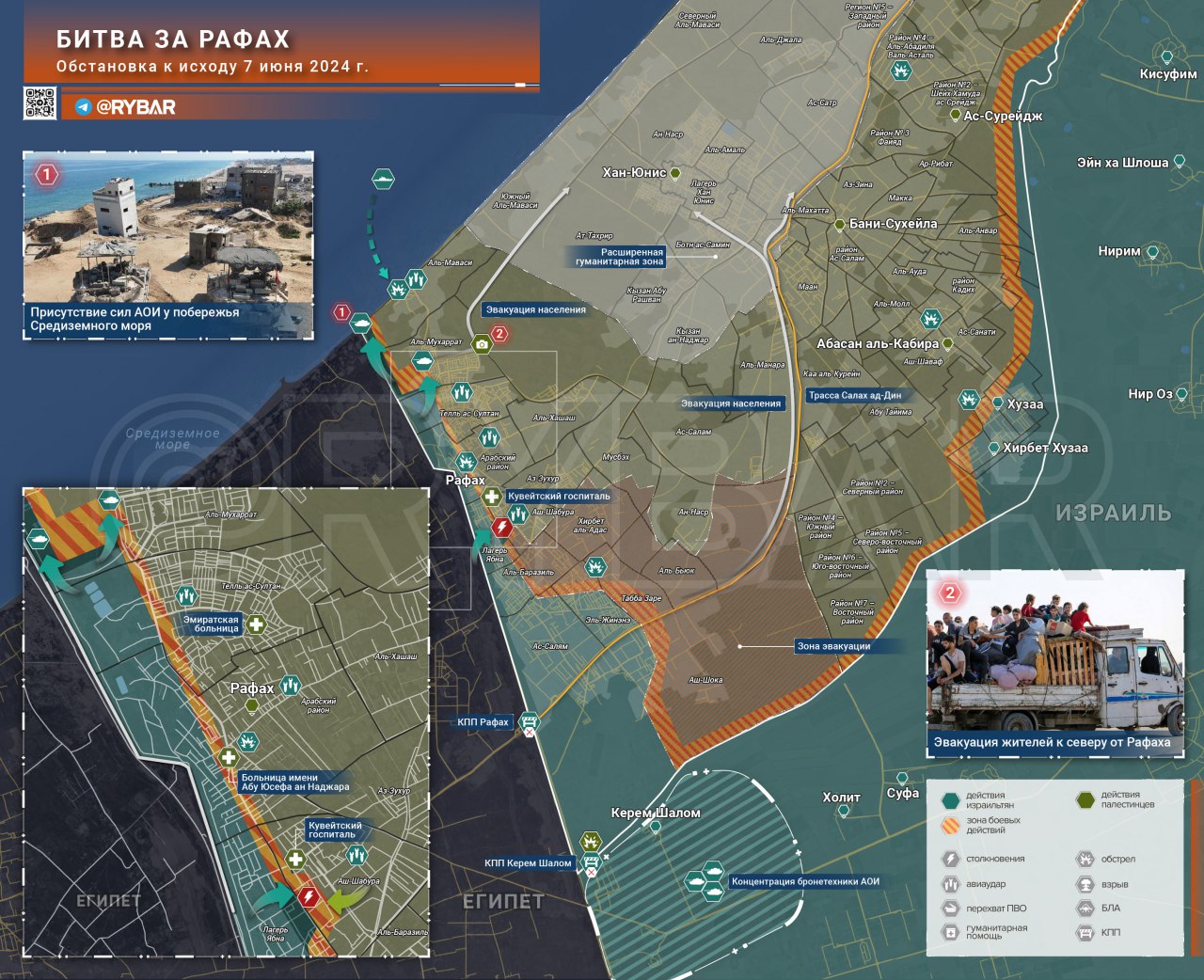Click the обстрел legend icon
The width and height of the screenshot is (1204, 980).
tap(1085, 859)
